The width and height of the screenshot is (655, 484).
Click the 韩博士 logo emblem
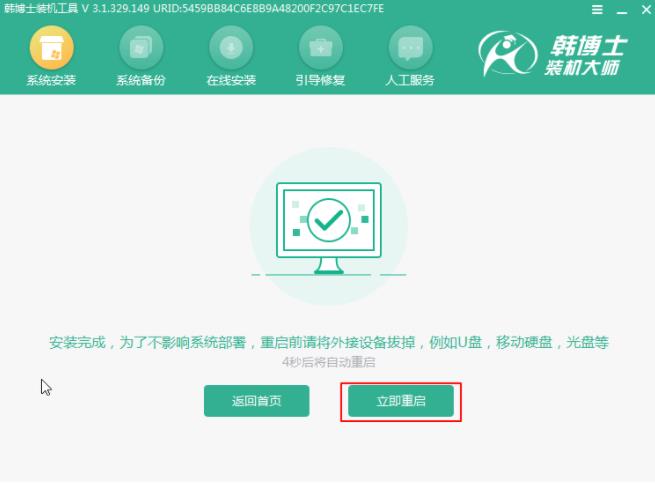(x=508, y=53)
